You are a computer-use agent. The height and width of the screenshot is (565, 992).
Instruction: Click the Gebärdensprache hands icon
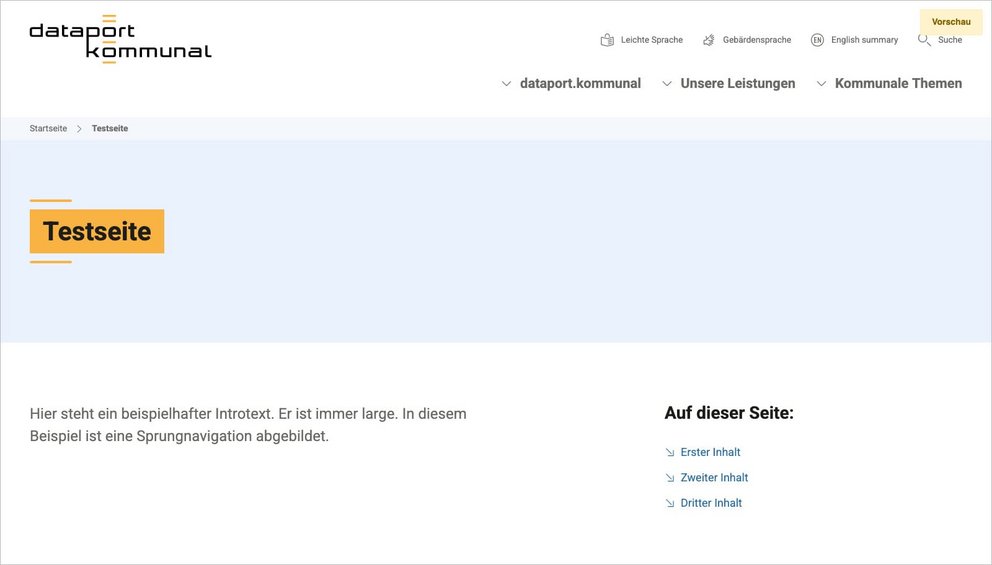coord(709,40)
